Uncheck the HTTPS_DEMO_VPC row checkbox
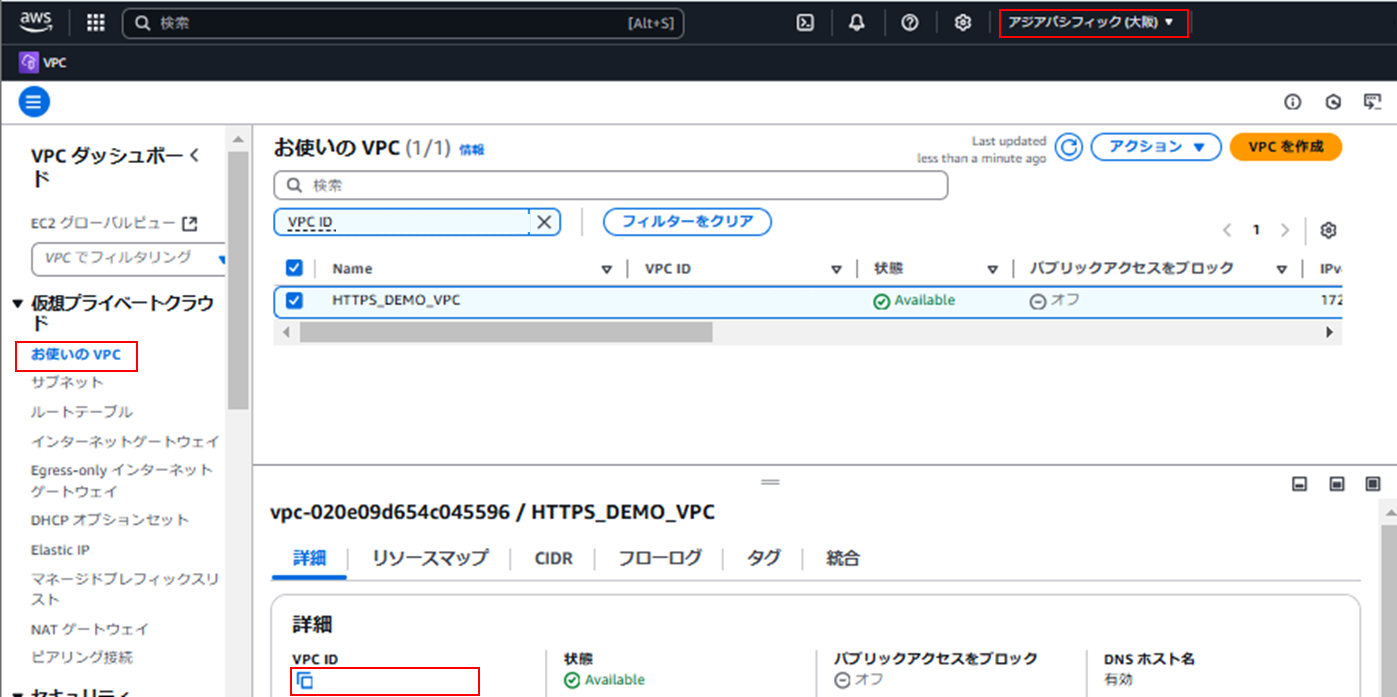This screenshot has width=1397, height=697. pos(294,300)
